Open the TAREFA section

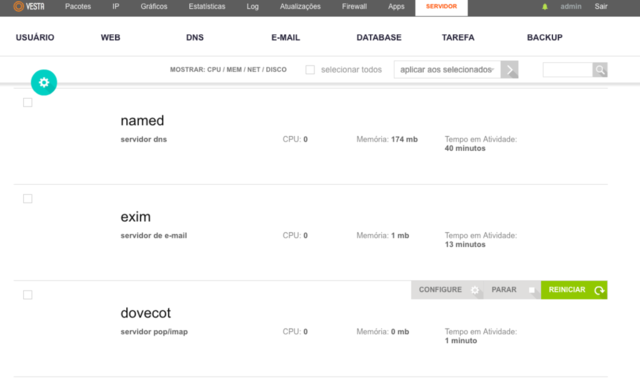(x=458, y=38)
